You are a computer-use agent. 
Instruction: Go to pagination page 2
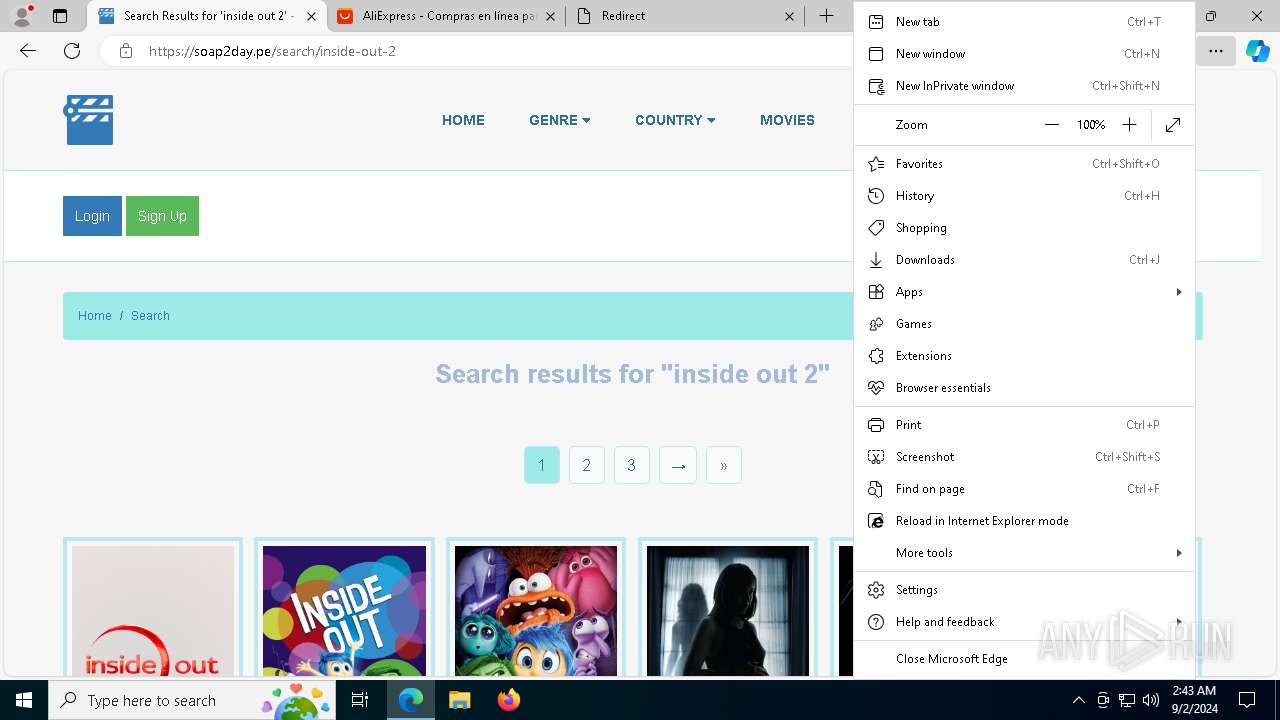[x=587, y=465]
